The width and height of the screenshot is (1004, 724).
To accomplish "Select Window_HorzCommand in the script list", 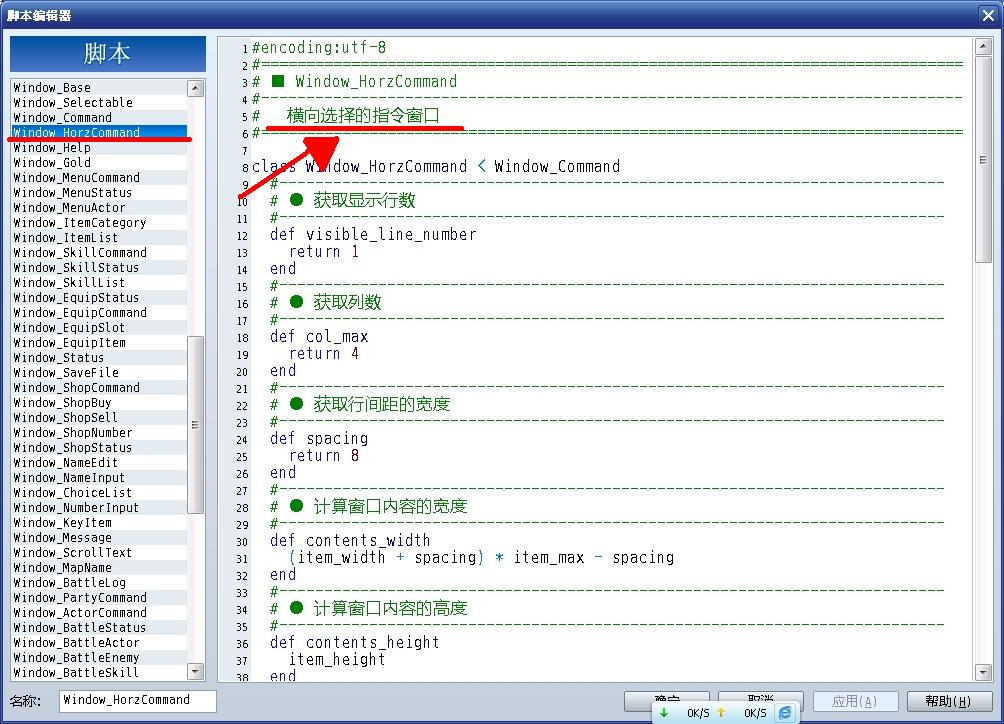I will (99, 133).
